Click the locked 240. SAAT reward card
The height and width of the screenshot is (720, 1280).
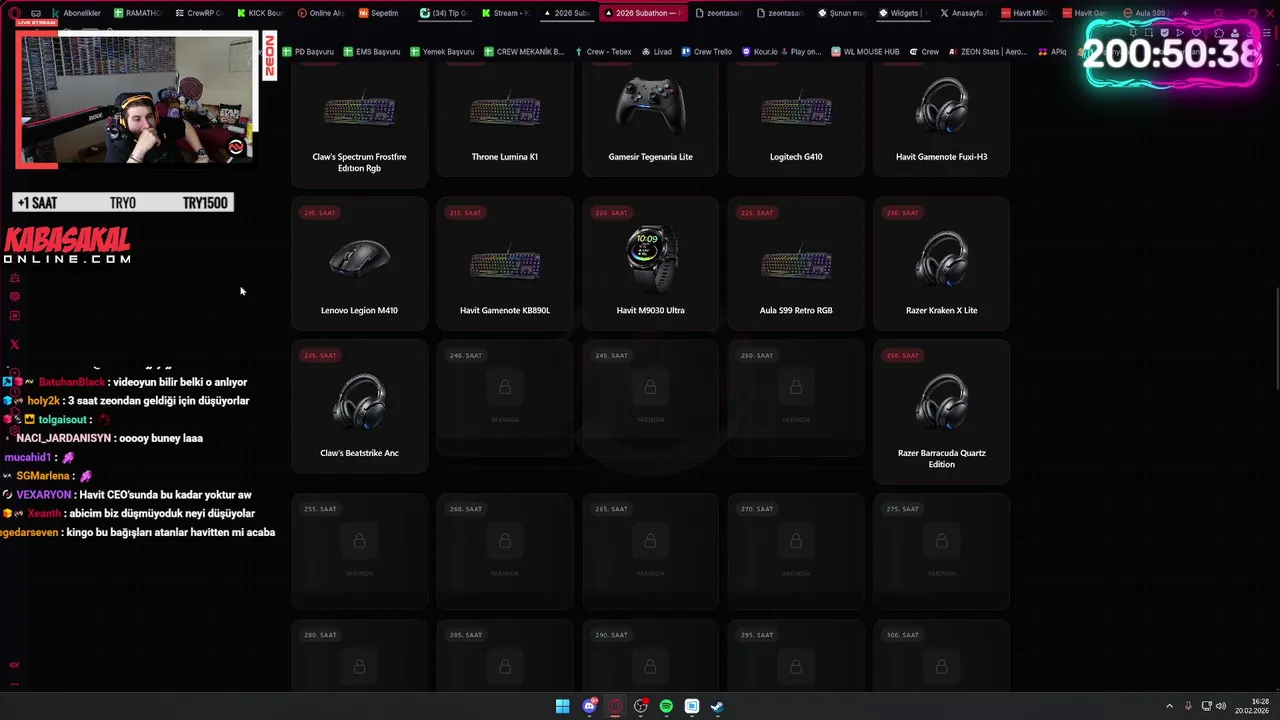click(505, 398)
